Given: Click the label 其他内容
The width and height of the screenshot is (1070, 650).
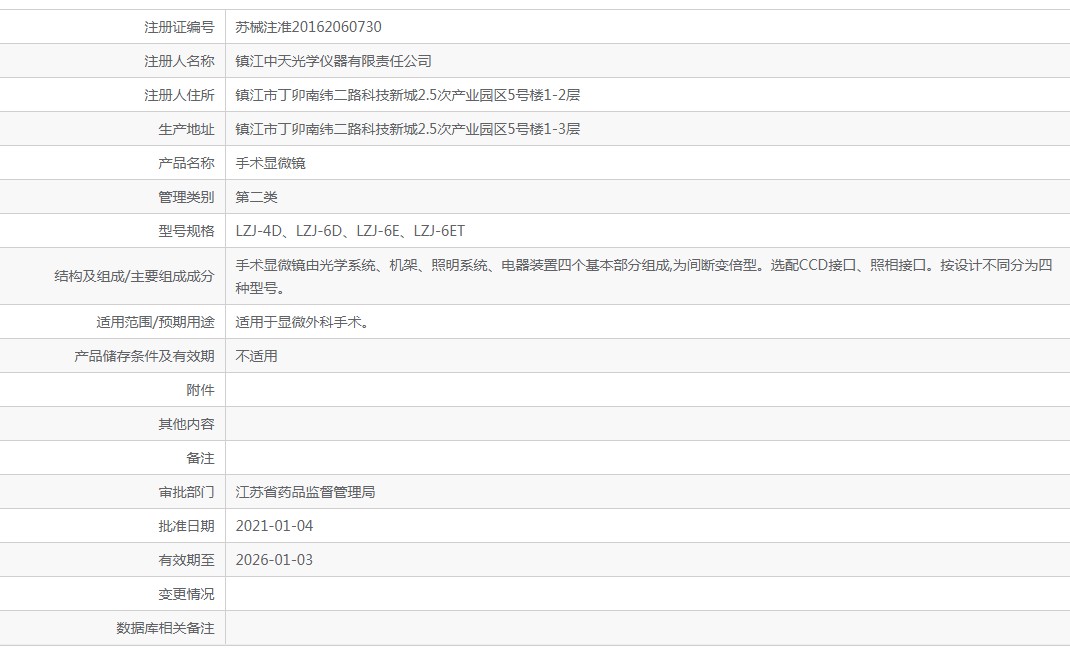Looking at the screenshot, I should 186,424.
